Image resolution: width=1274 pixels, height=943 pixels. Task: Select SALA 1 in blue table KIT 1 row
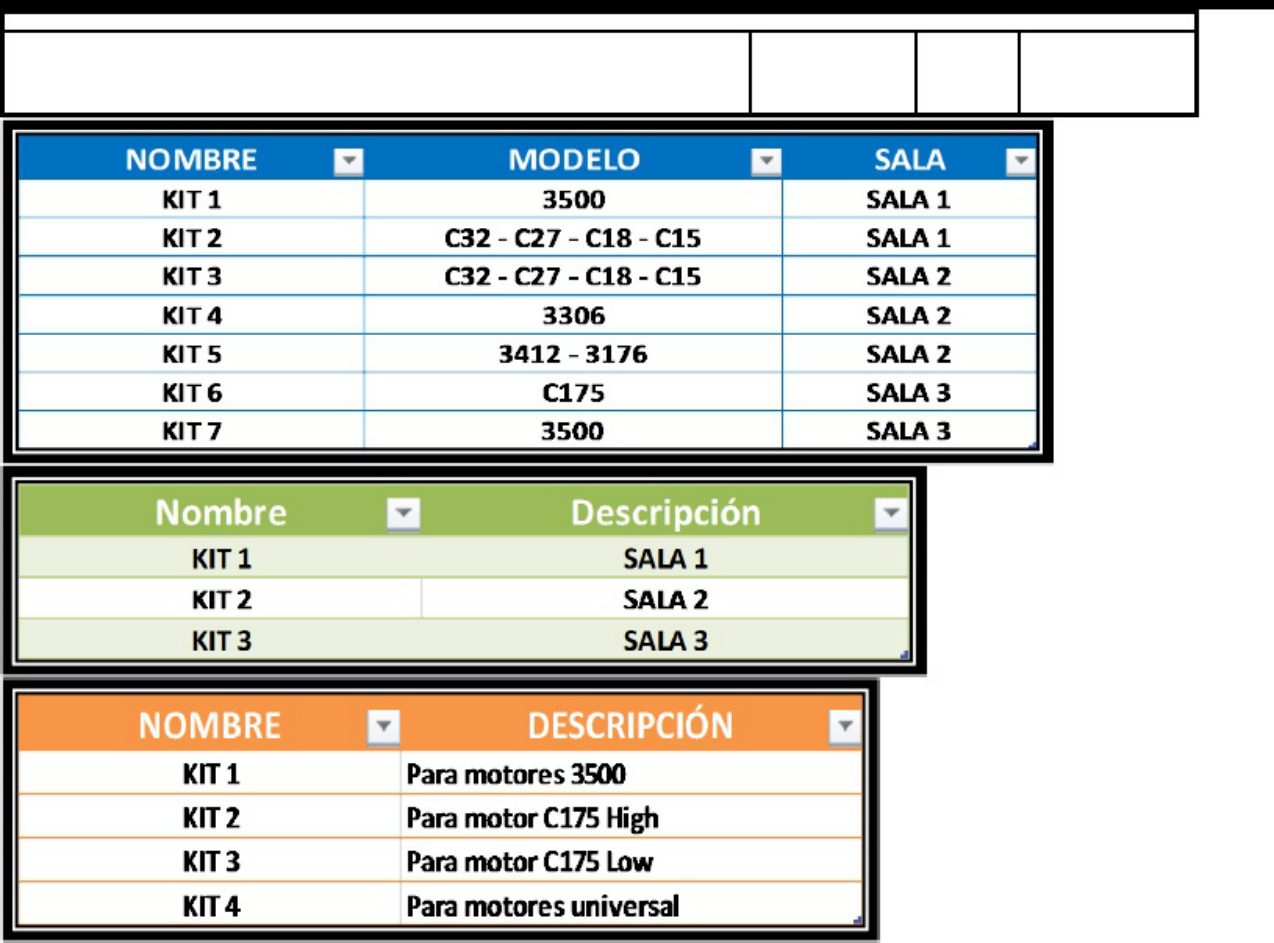909,199
